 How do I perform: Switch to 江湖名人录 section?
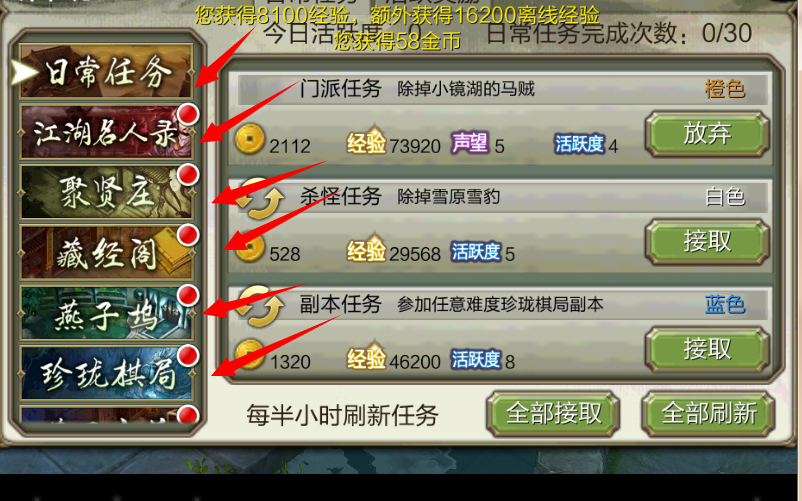coord(106,132)
